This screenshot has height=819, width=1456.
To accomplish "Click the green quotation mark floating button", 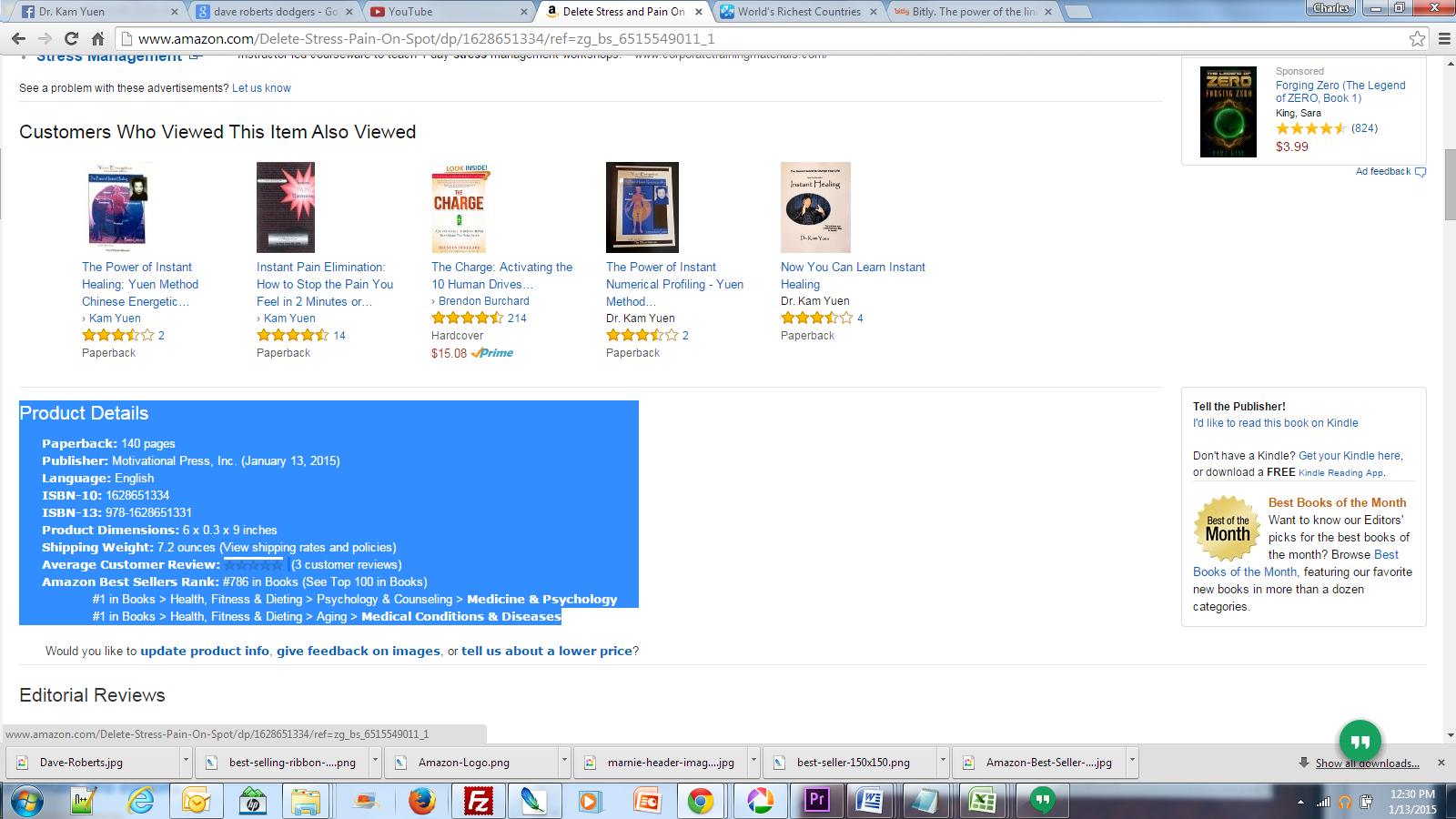I will click(1360, 741).
